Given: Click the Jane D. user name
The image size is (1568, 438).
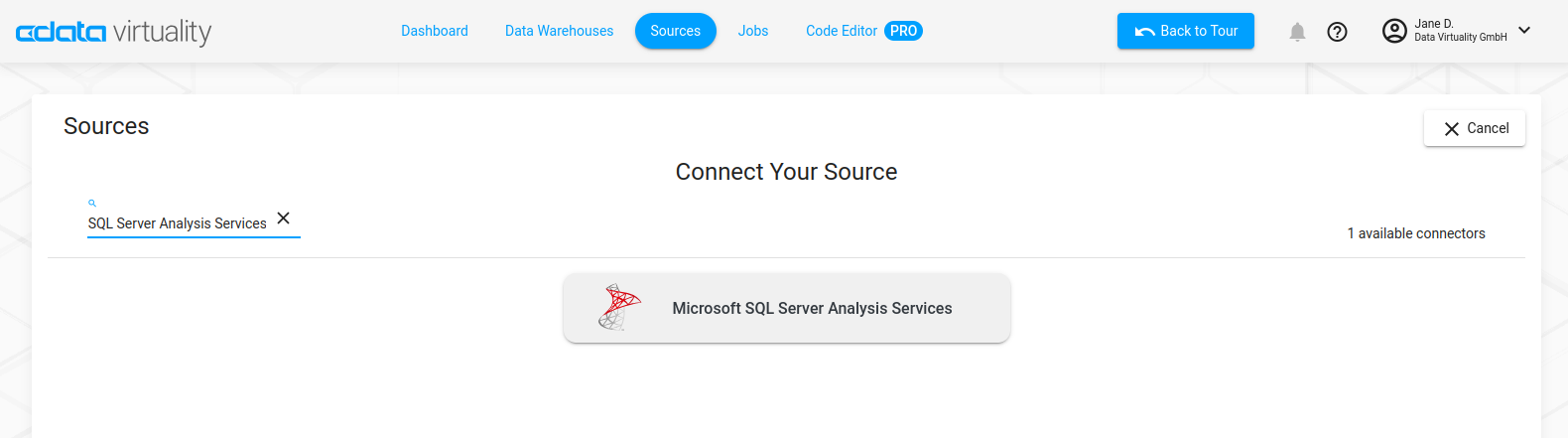Looking at the screenshot, I should coord(1434,24).
